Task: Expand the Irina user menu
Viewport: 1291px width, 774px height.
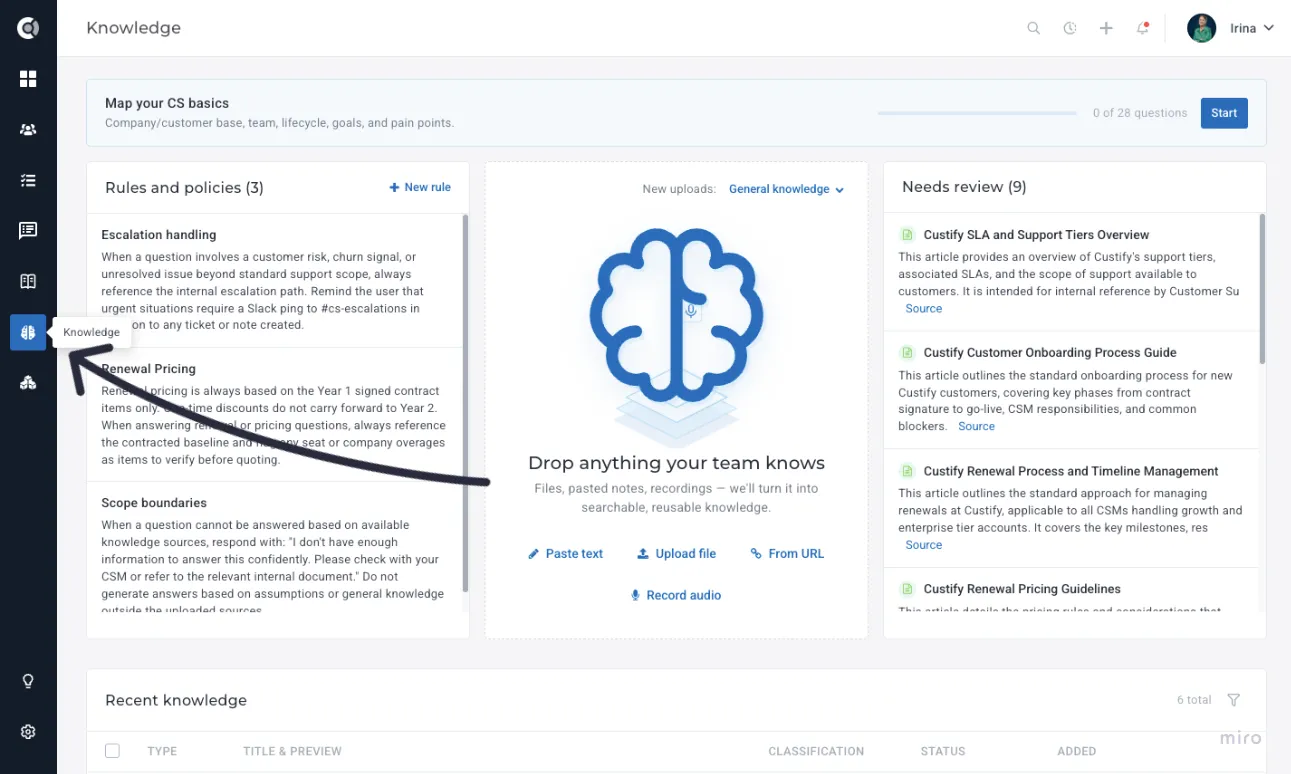Action: (1231, 28)
